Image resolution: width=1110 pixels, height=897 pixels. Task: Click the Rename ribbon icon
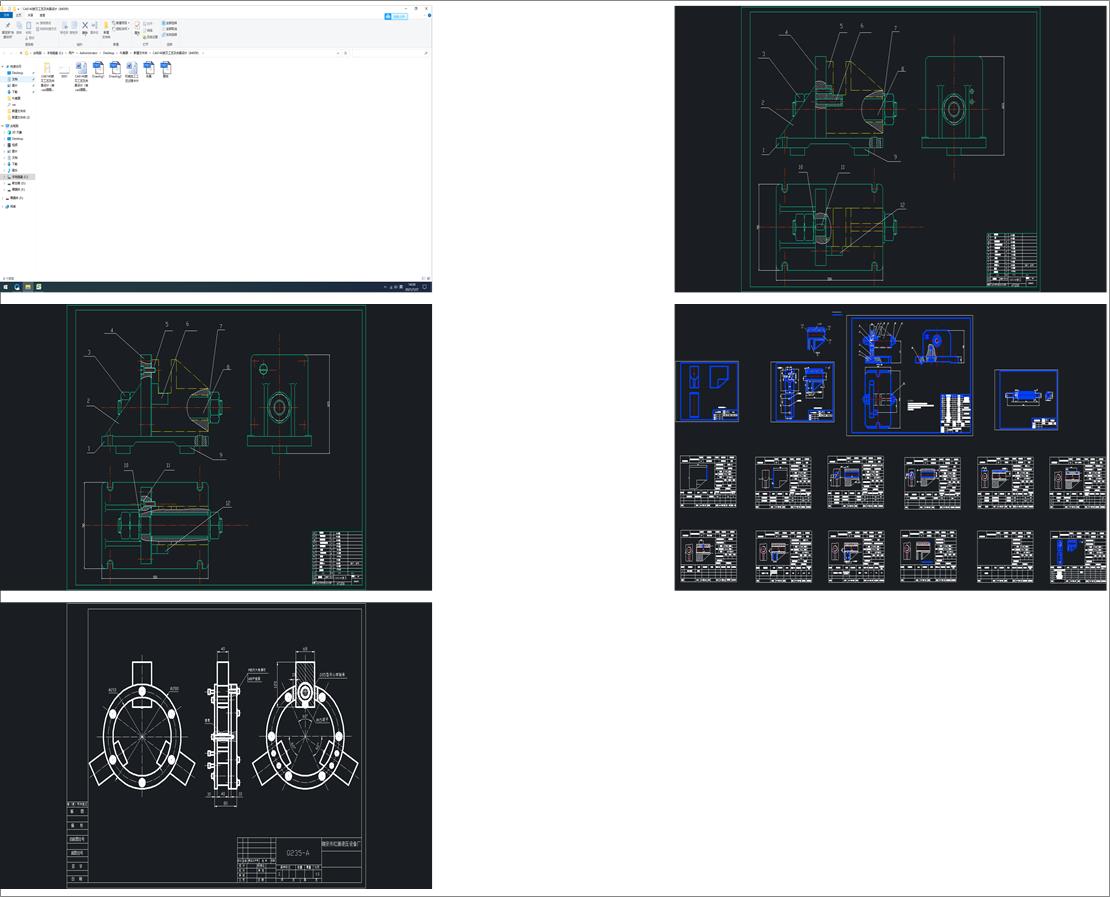pyautogui.click(x=94, y=28)
